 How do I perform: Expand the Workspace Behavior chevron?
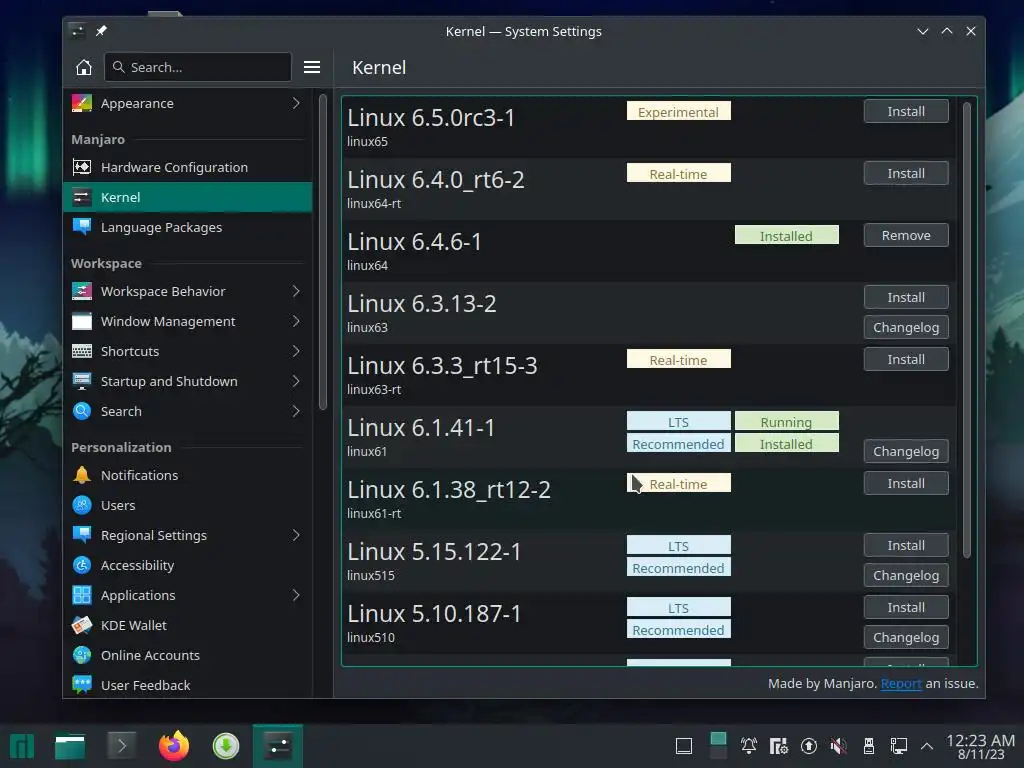296,291
